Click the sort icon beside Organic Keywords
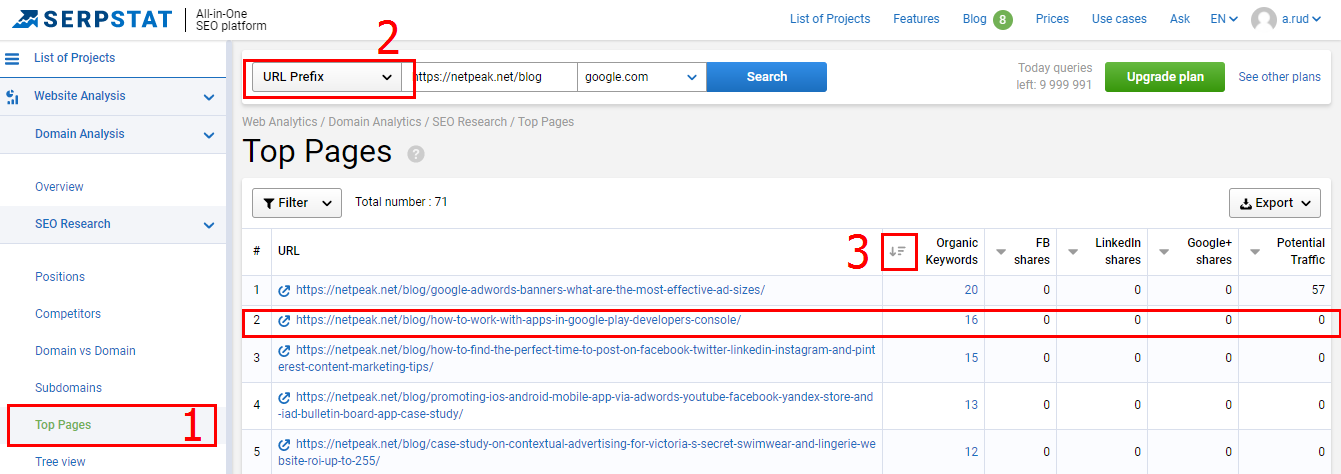This screenshot has height=474, width=1341. [x=898, y=251]
